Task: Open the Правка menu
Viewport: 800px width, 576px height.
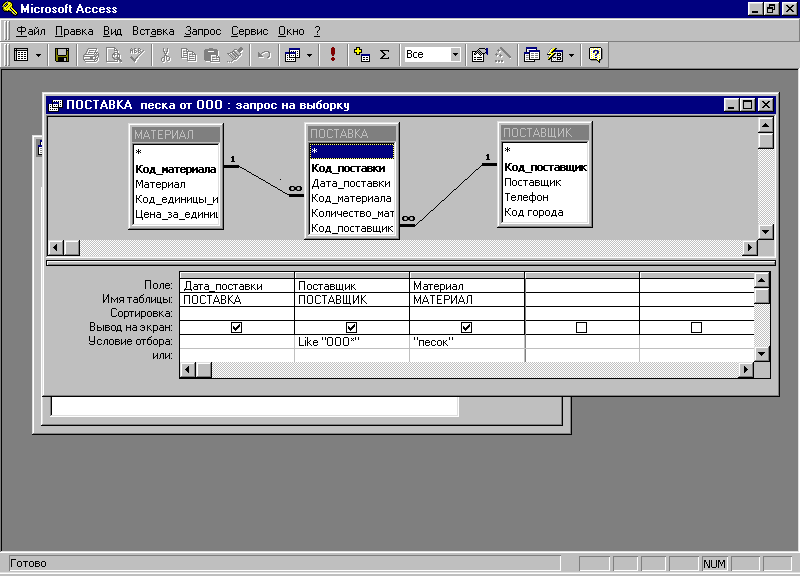Action: [74, 31]
